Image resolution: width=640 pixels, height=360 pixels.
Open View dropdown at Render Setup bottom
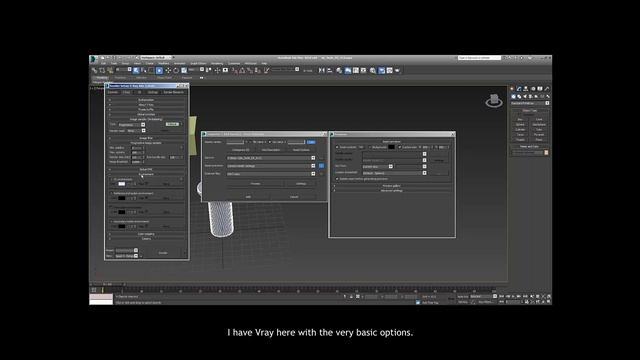126,256
